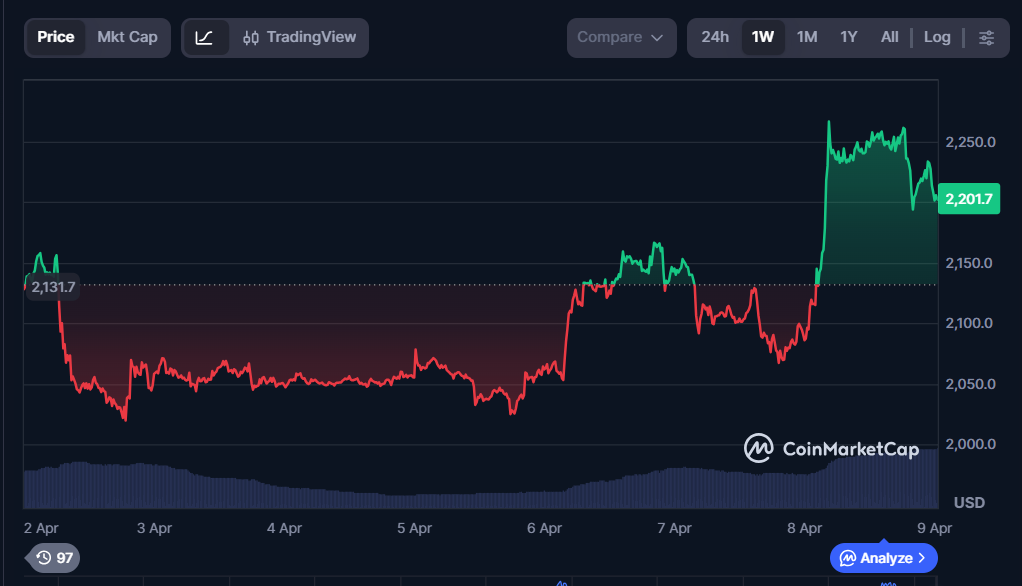This screenshot has width=1022, height=586.
Task: Select the 1W time range
Action: [x=763, y=38]
